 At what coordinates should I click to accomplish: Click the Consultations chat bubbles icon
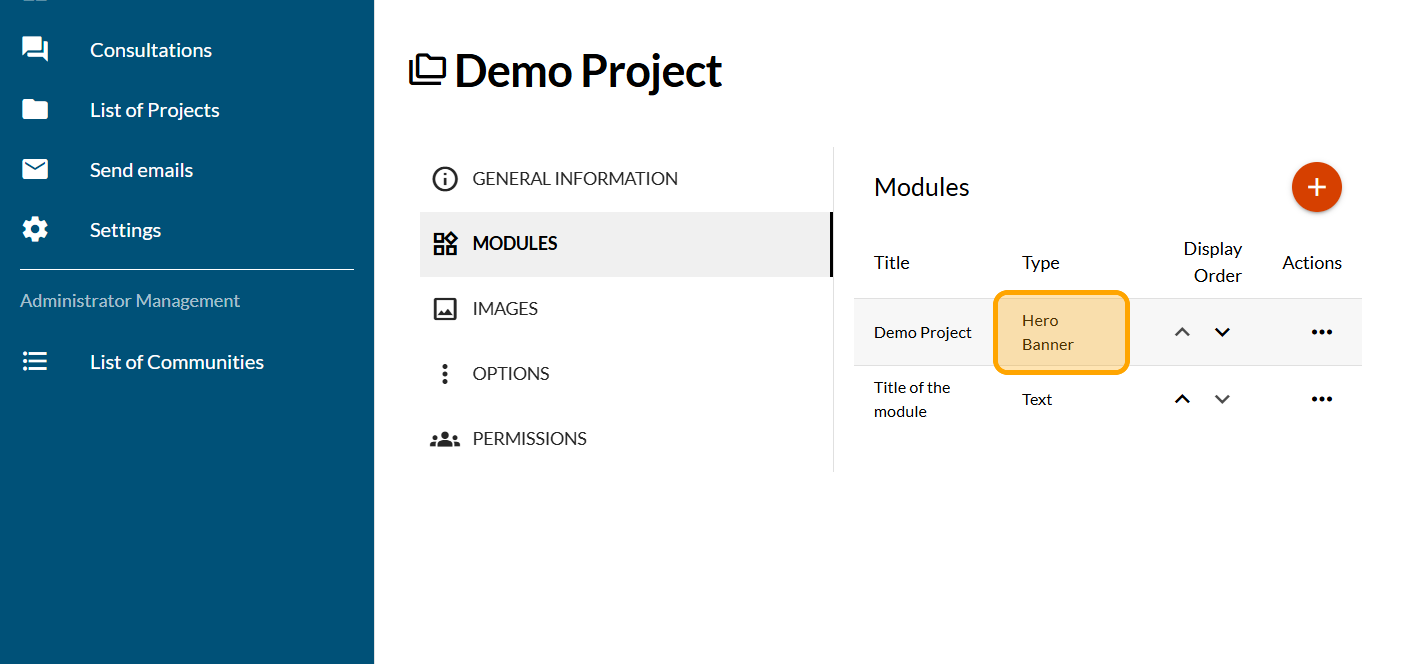[35, 50]
